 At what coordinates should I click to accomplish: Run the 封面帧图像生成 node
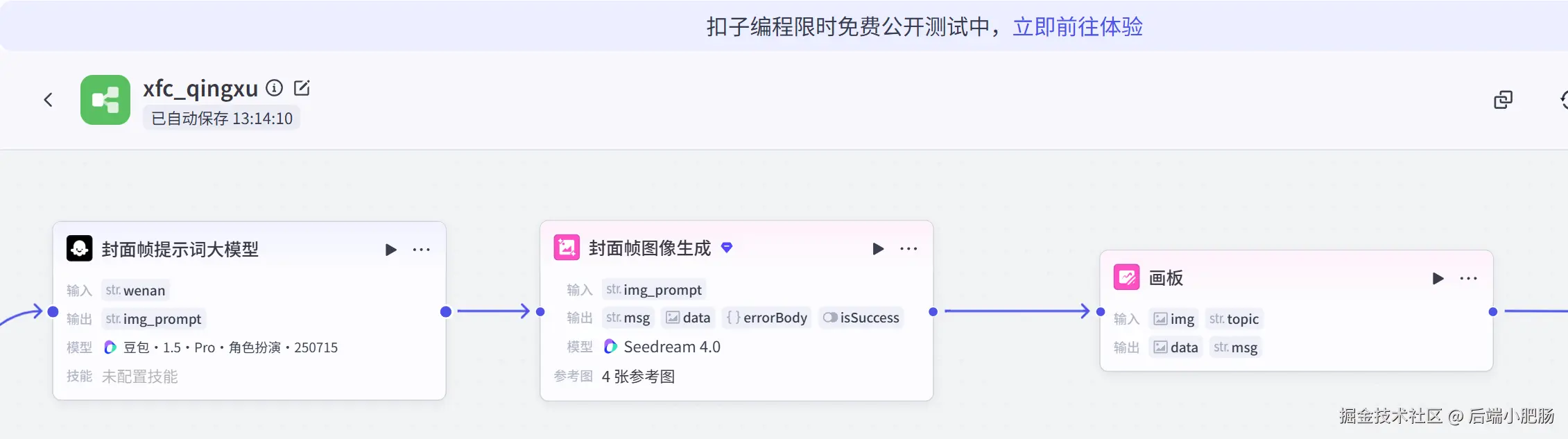point(878,249)
